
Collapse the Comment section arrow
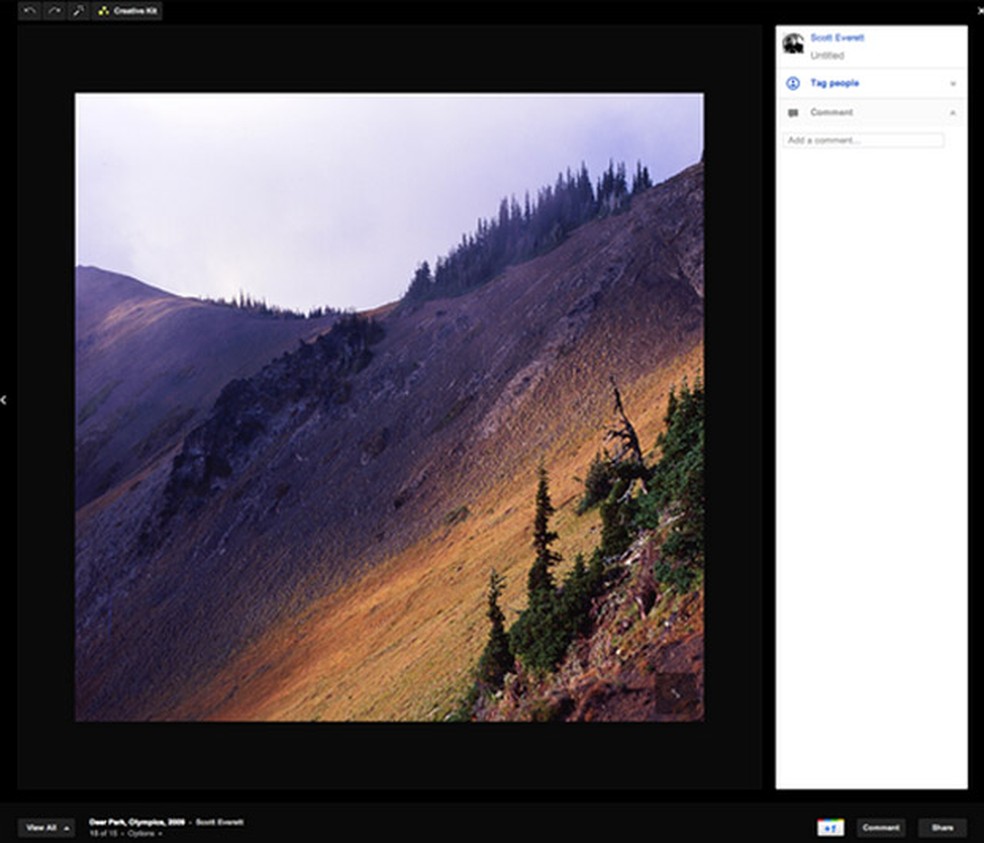[953, 113]
